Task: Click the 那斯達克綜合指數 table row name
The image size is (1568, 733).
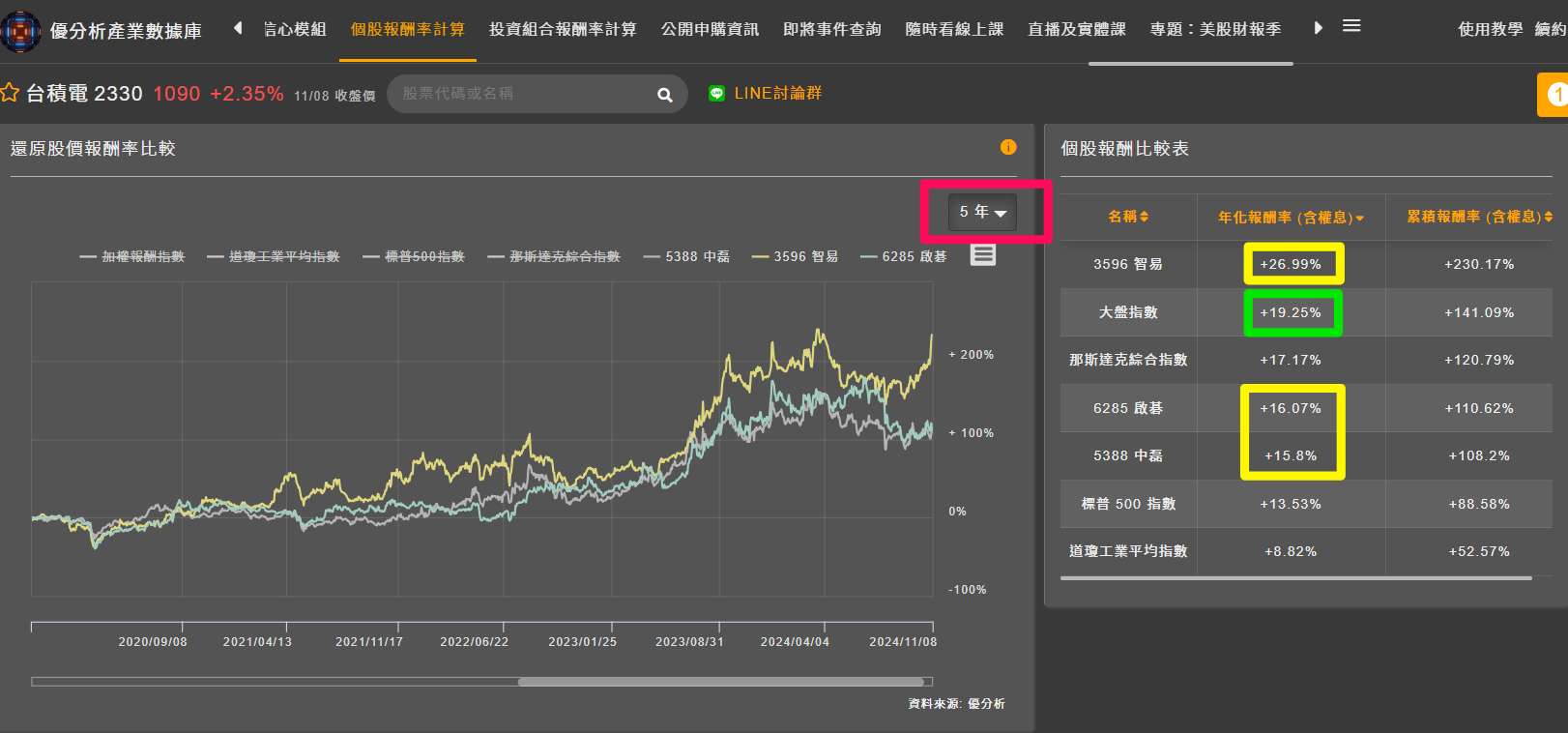Action: (x=1128, y=360)
